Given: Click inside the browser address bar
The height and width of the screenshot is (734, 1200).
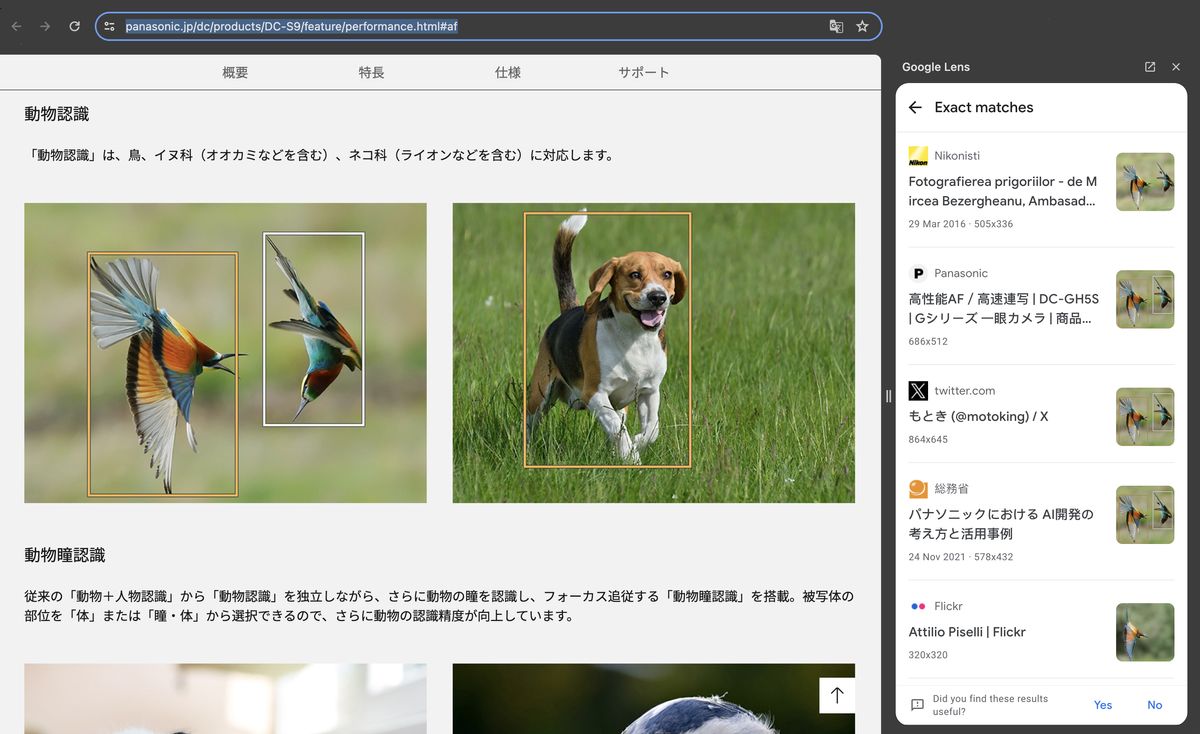Looking at the screenshot, I should pyautogui.click(x=450, y=26).
